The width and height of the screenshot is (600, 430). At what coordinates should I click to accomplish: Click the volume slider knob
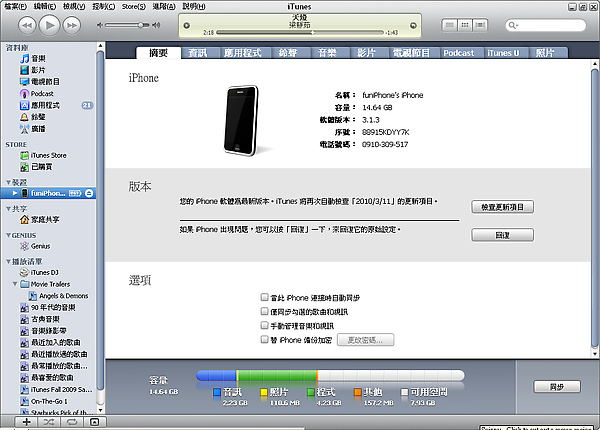[141, 25]
